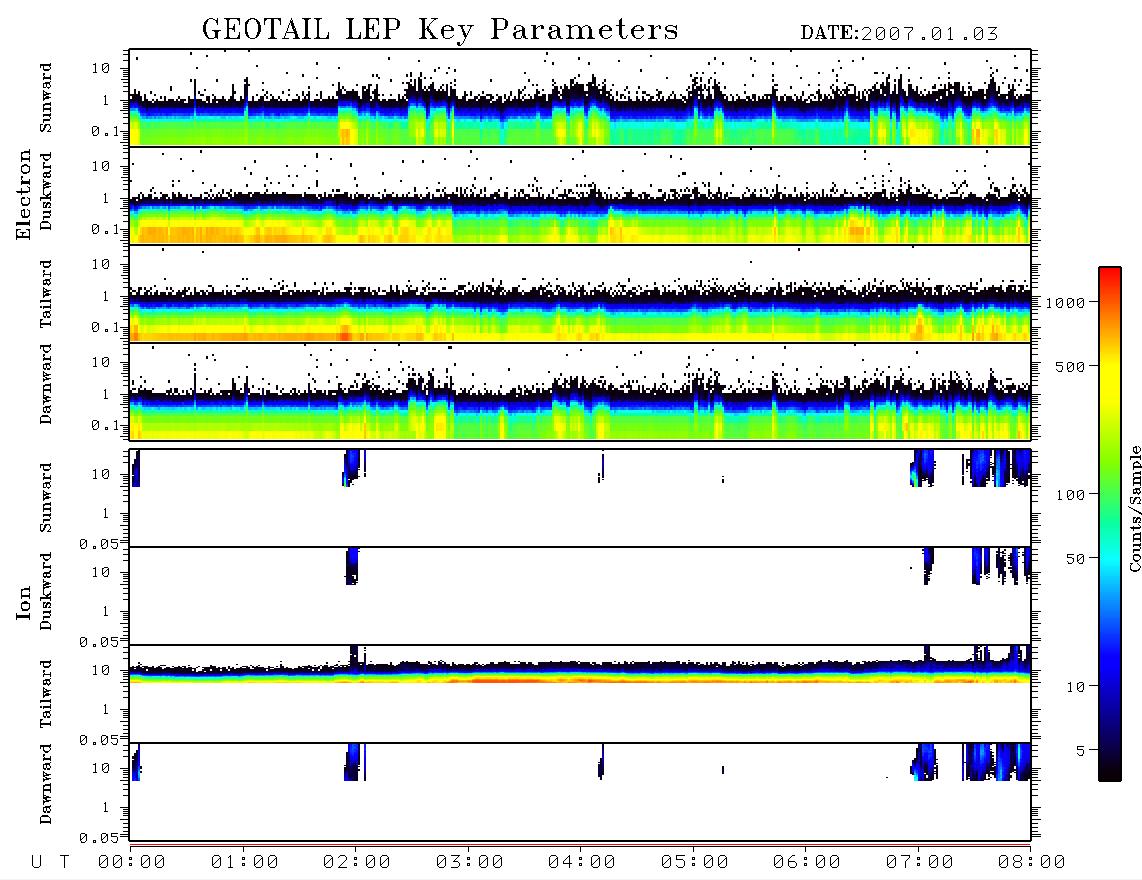
Task: Click the Ion Sunward burst near 02:00
Action: [x=353, y=468]
